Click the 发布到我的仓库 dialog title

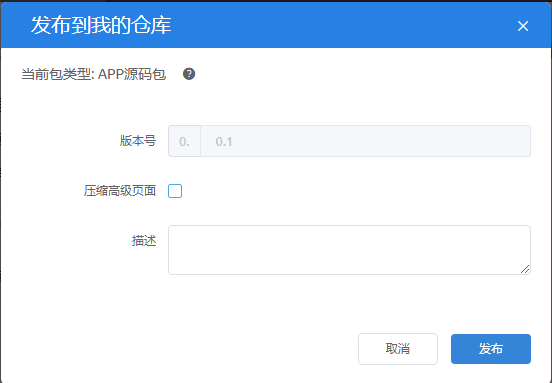(101, 25)
